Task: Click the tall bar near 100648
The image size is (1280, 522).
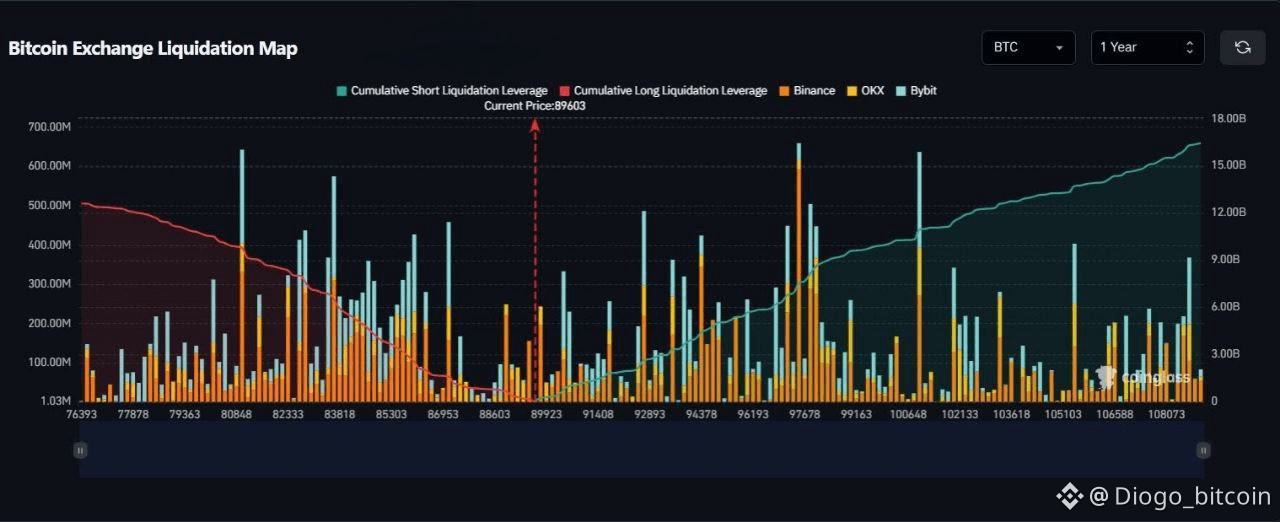Action: [919, 277]
